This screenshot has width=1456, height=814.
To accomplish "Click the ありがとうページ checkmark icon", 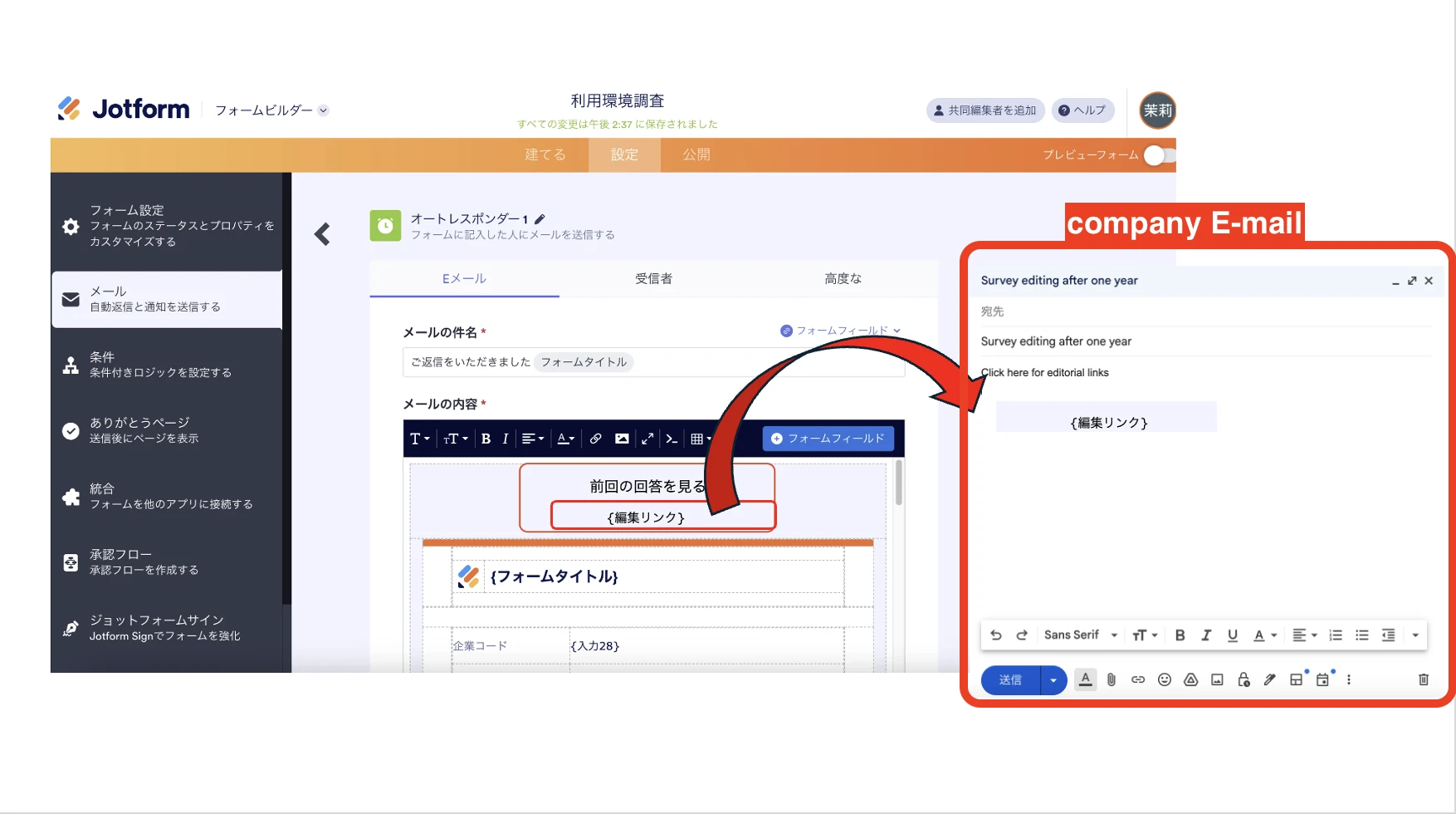I will pos(71,430).
